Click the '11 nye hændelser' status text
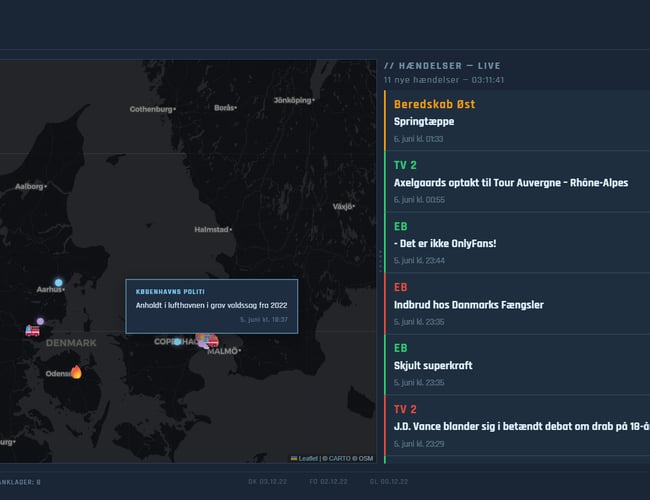The height and width of the screenshot is (500, 650). coord(444,80)
